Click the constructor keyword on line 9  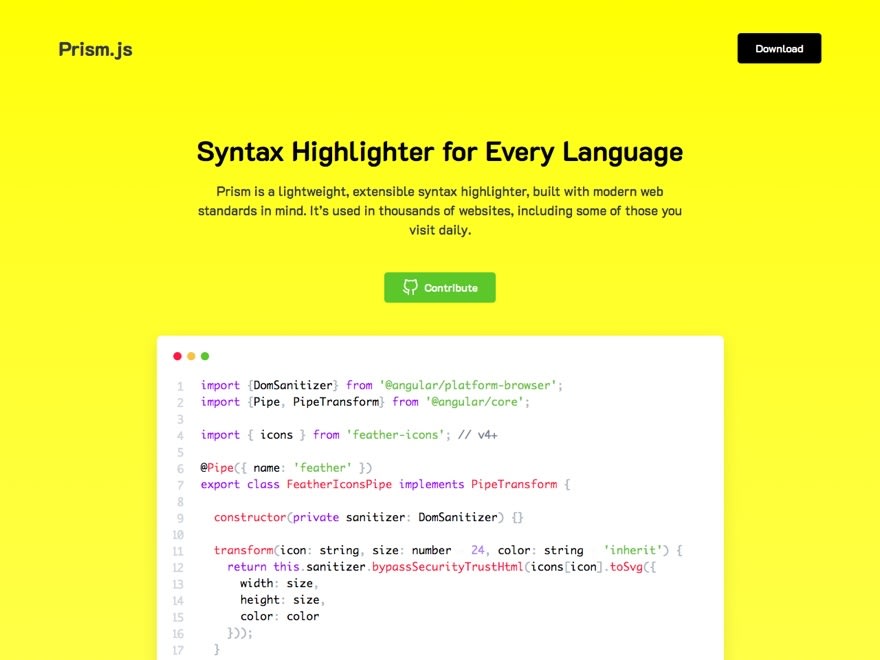(x=249, y=517)
